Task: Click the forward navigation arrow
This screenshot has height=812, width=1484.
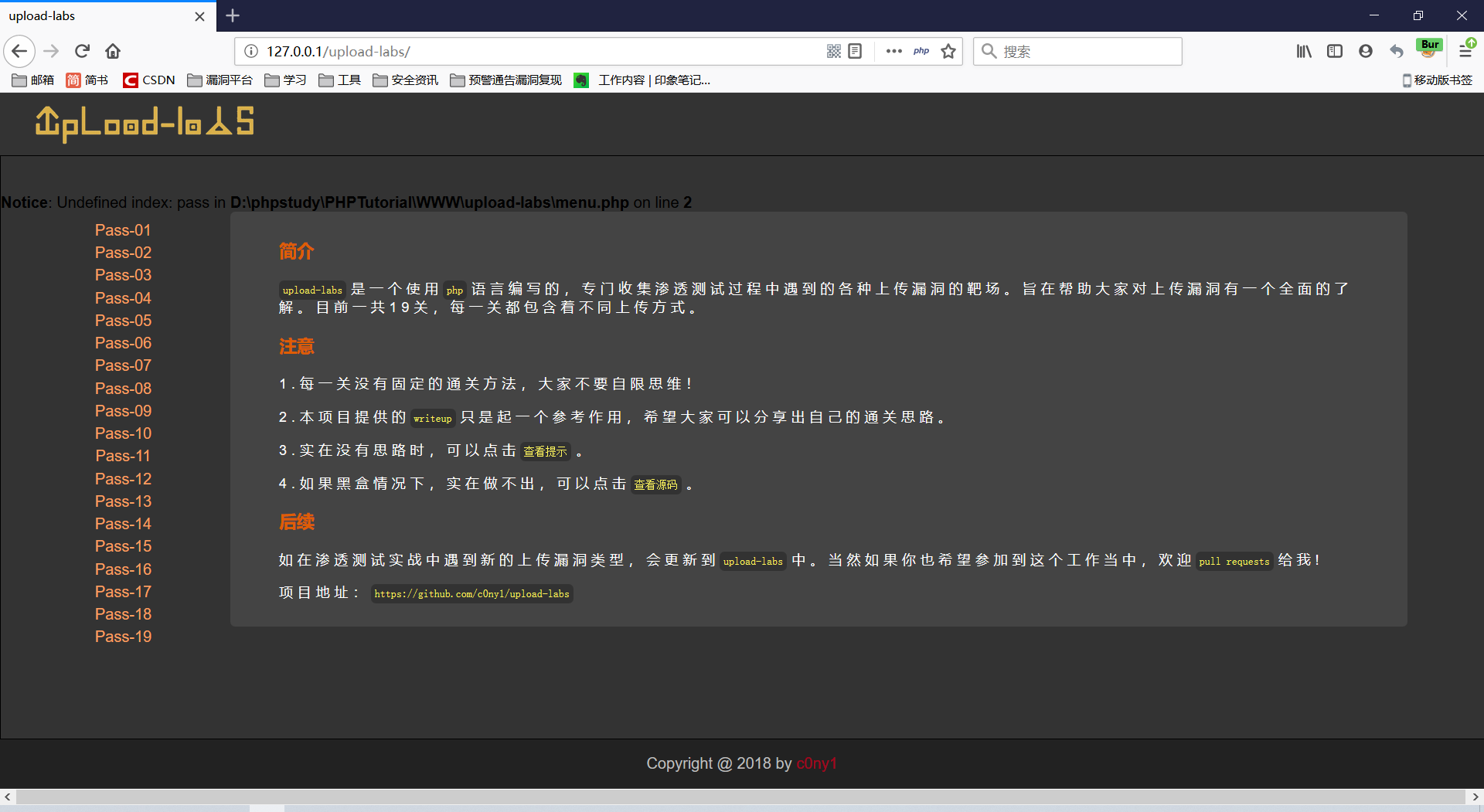Action: pos(51,52)
